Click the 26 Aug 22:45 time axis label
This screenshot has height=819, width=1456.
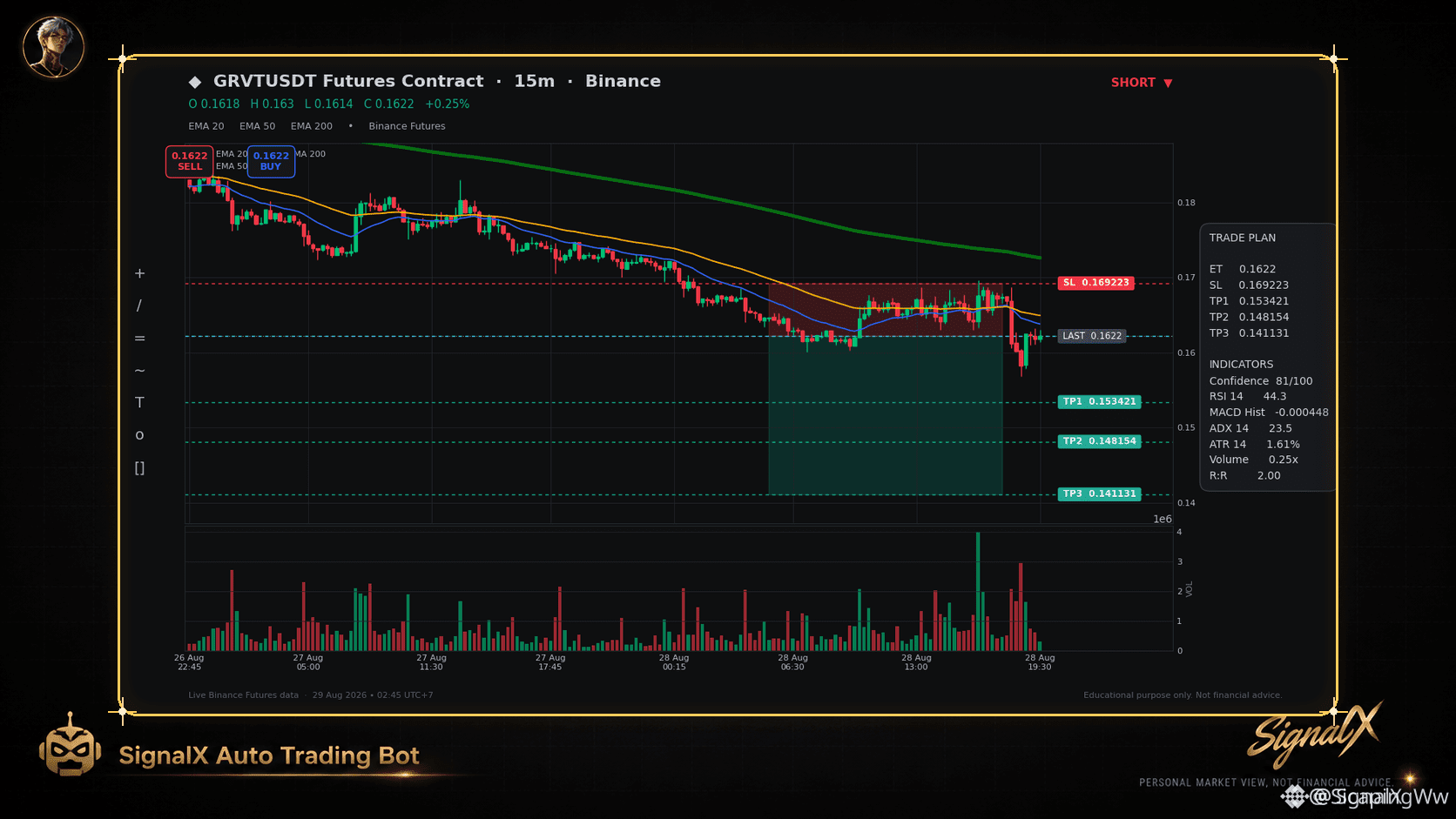[x=189, y=662]
